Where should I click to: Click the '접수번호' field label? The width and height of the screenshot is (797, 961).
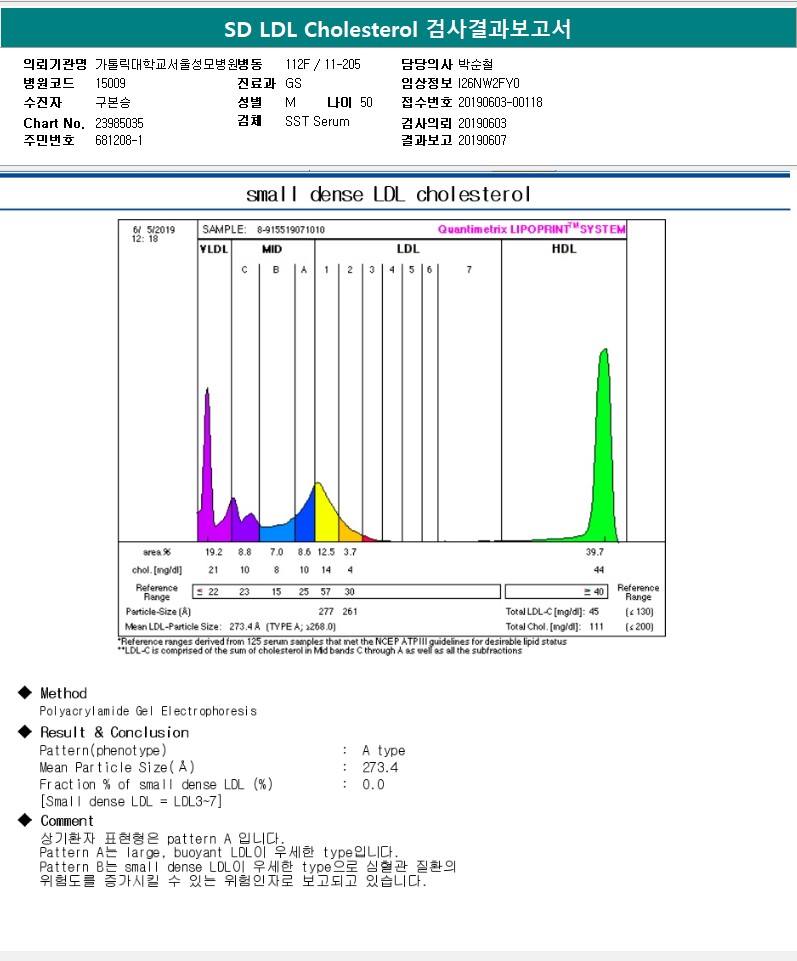(427, 102)
